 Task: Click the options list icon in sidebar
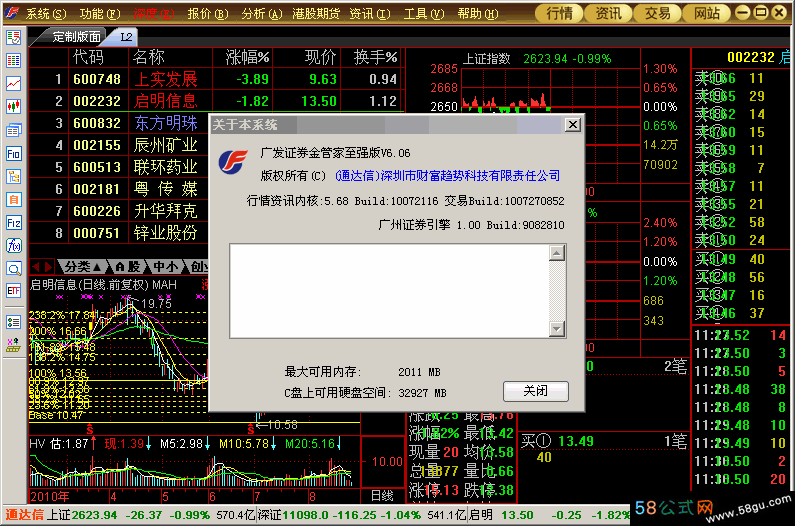pyautogui.click(x=13, y=322)
